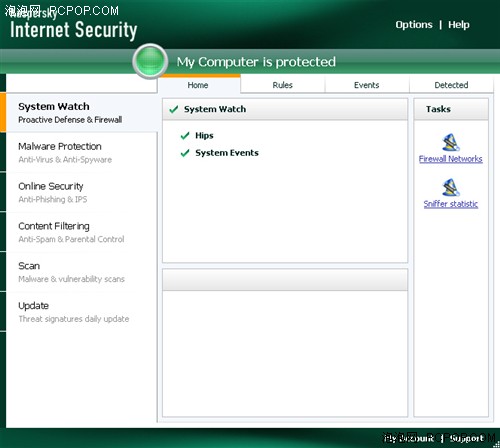
Task: Click the System Watch header checkmark
Action: tap(174, 109)
